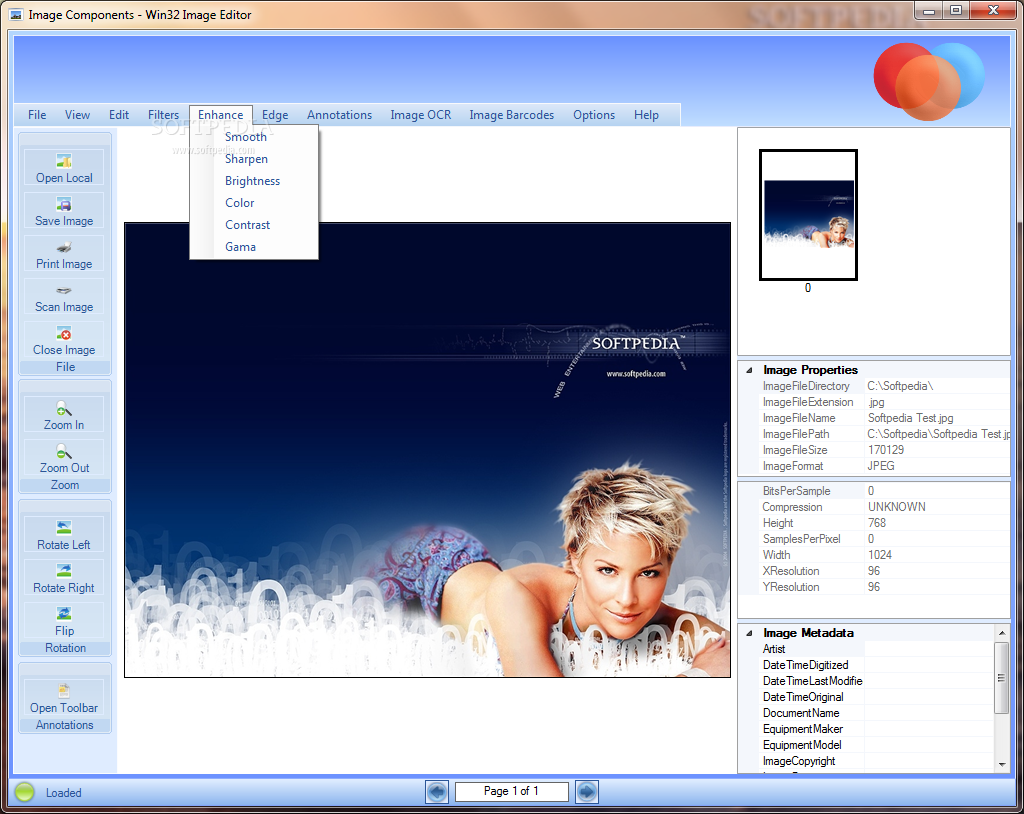Image resolution: width=1024 pixels, height=814 pixels.
Task: Open the Image OCR menu
Action: [421, 115]
